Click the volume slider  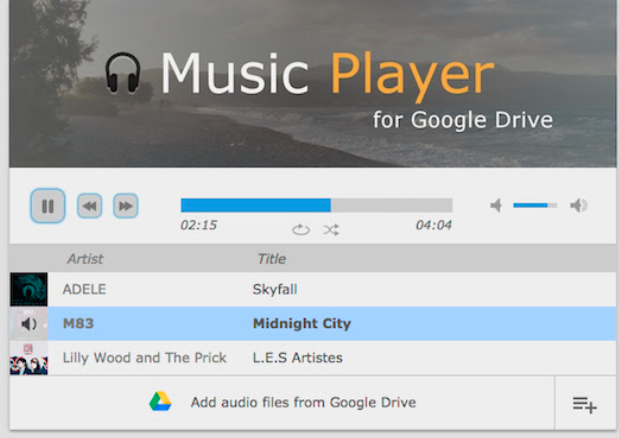point(535,205)
